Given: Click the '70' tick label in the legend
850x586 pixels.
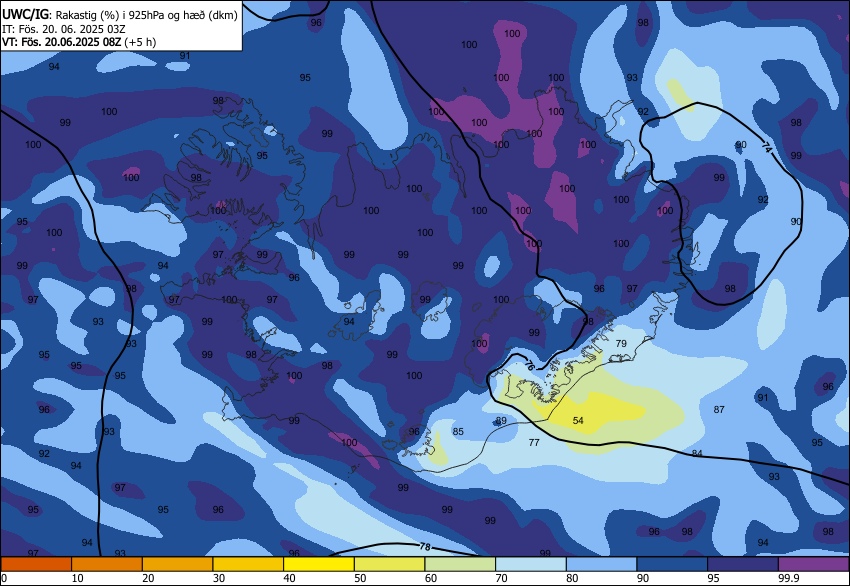Looking at the screenshot, I should (x=501, y=578).
